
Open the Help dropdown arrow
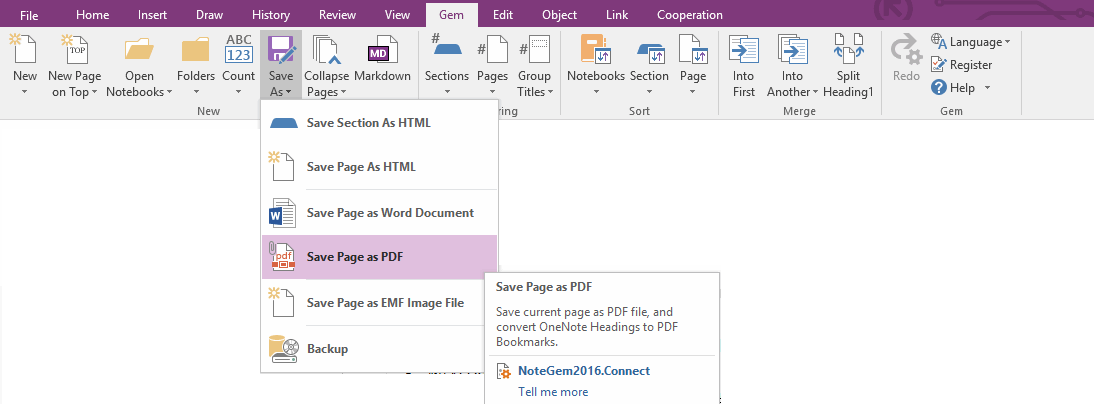coord(987,88)
